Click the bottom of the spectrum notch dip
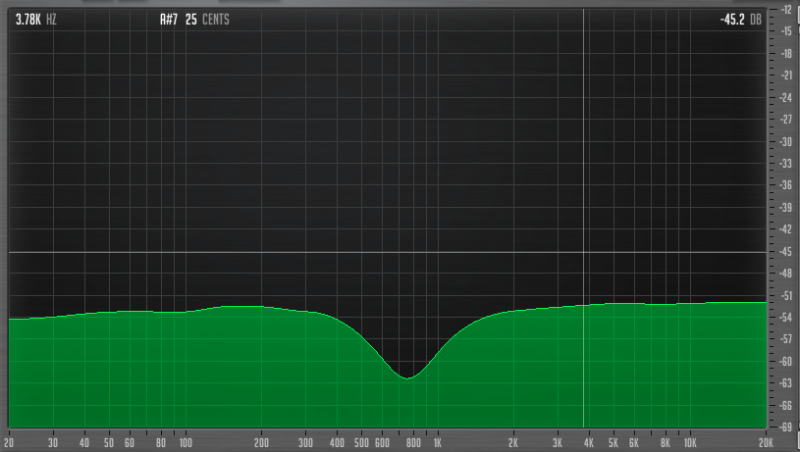This screenshot has height=452, width=800. (x=407, y=378)
